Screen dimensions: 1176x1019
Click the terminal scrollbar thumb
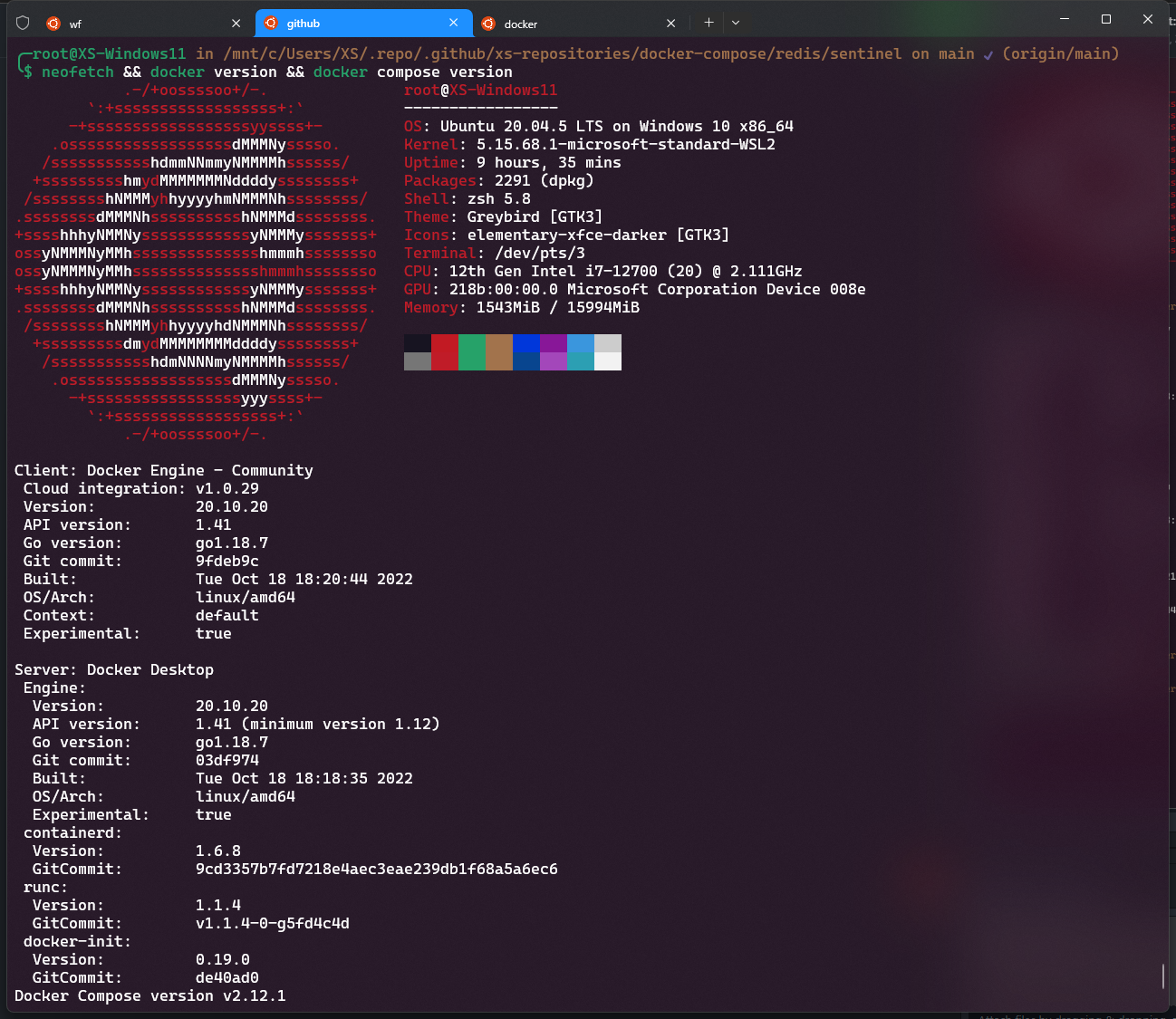(x=1163, y=976)
